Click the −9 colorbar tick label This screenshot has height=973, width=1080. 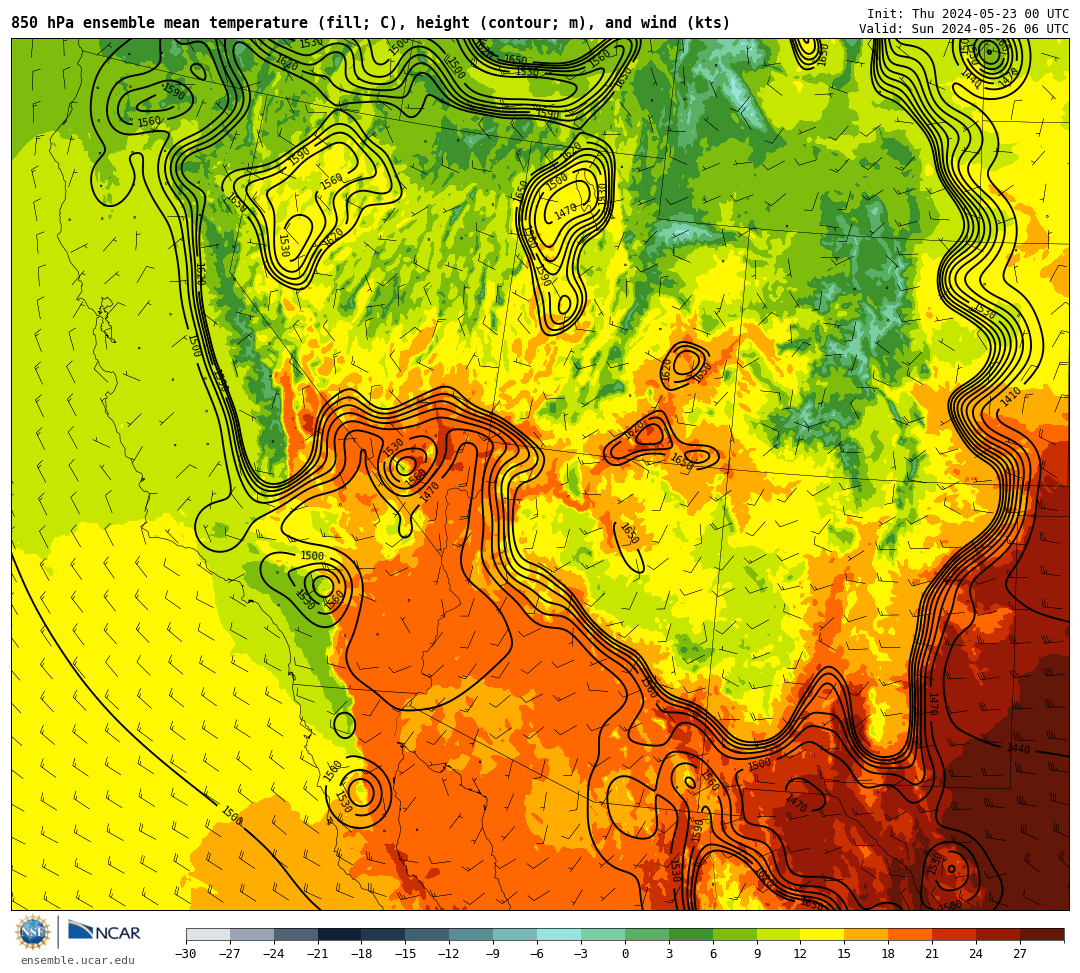click(493, 954)
